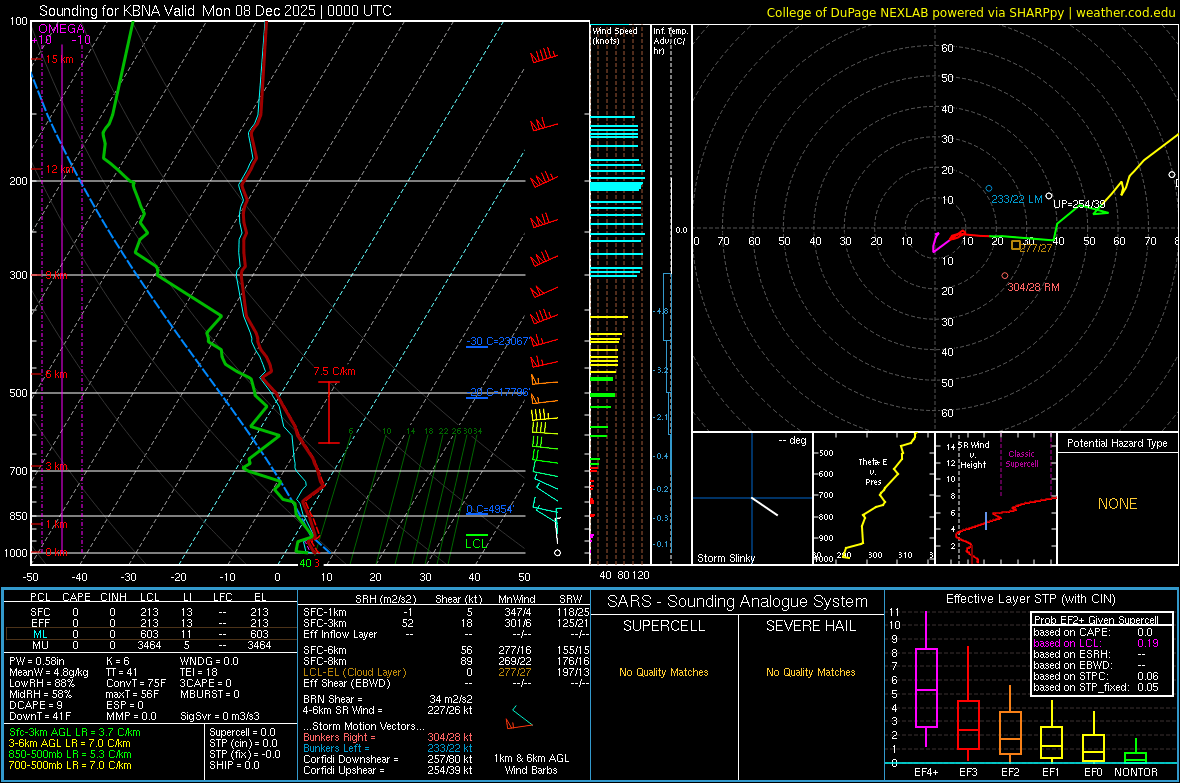Click the Corfidi Upshear line
Viewport: 1180px width, 783px height.
click(x=388, y=769)
